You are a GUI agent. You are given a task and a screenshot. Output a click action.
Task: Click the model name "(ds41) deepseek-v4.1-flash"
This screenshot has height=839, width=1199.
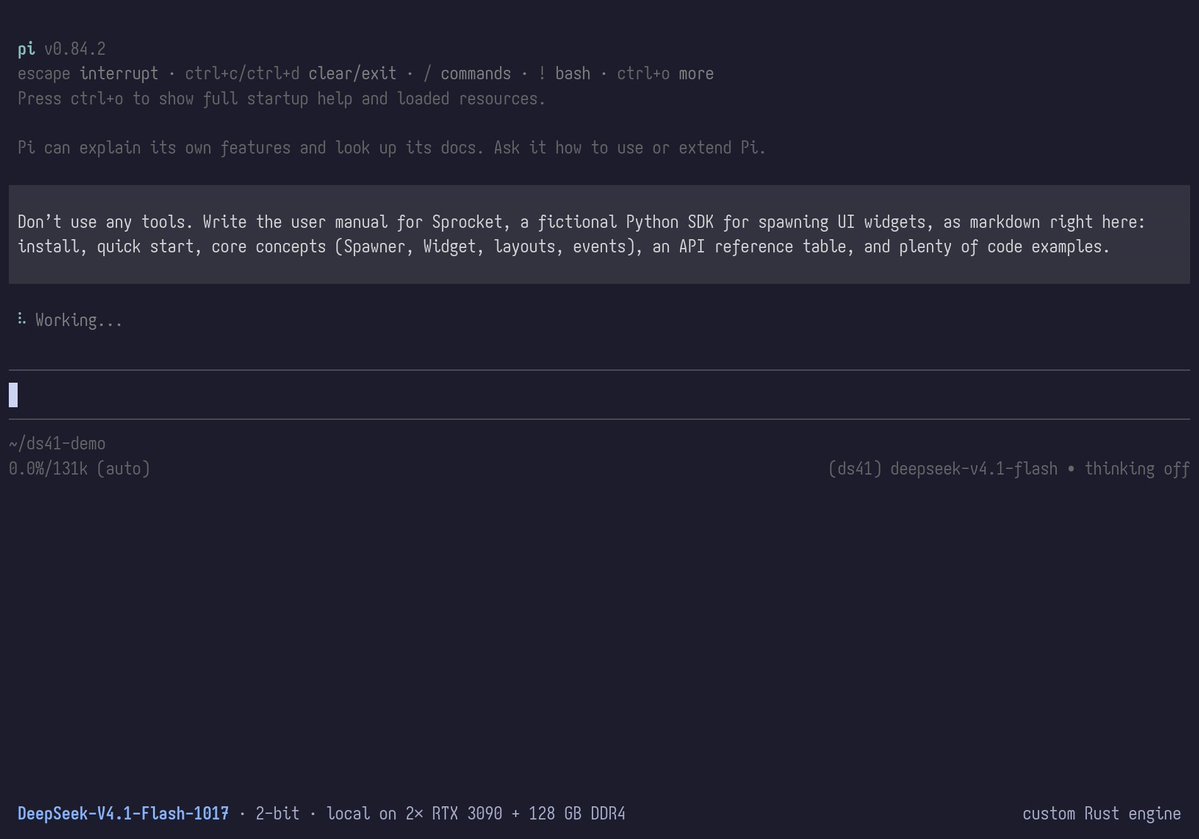tap(943, 468)
